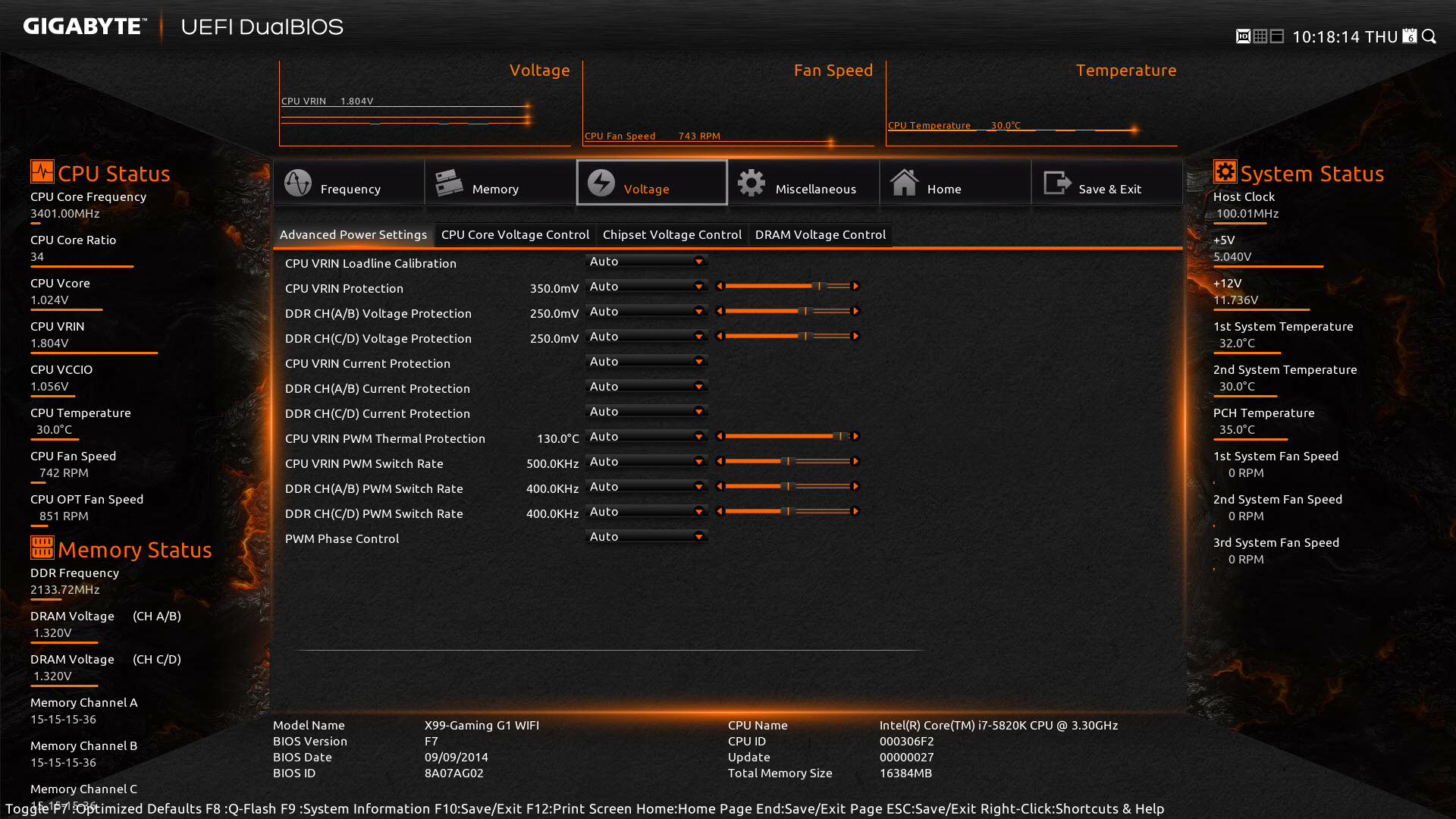Decrease DDR CH(C/D) Voltage Protection left arrow
This screenshot has height=819, width=1456.
pos(720,336)
